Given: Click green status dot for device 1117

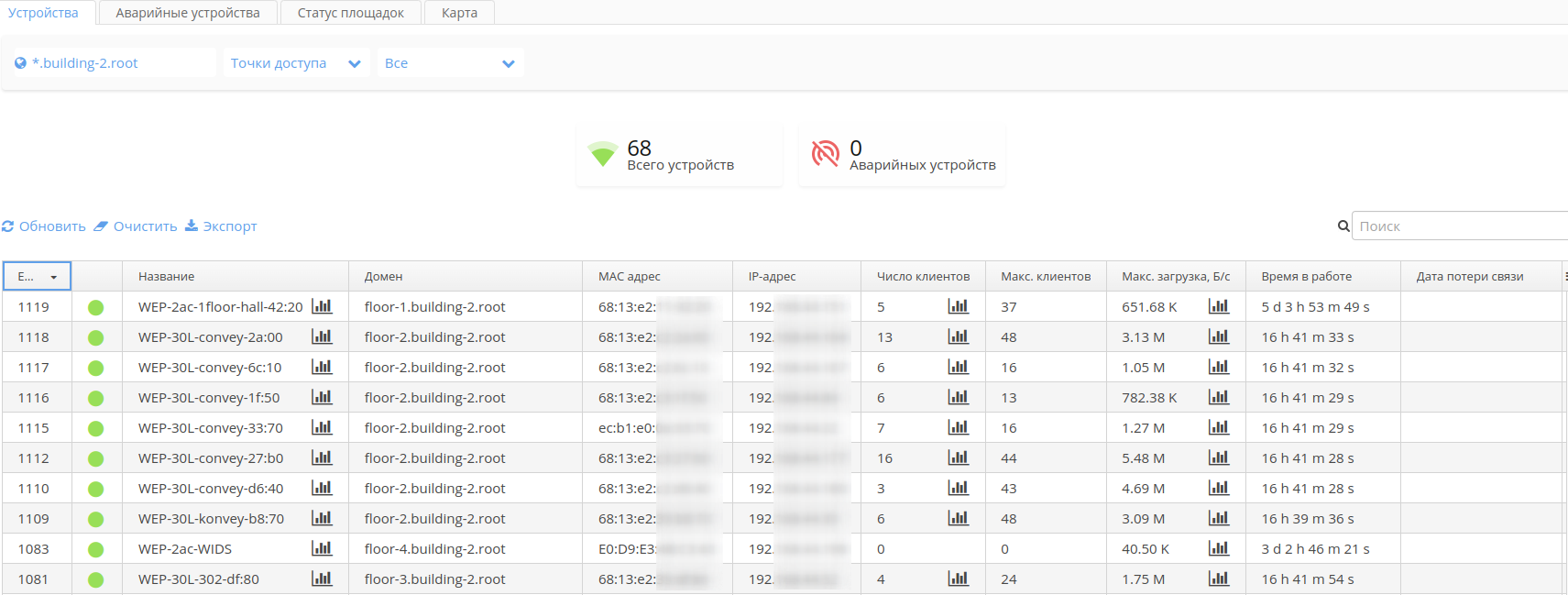Looking at the screenshot, I should click(95, 368).
